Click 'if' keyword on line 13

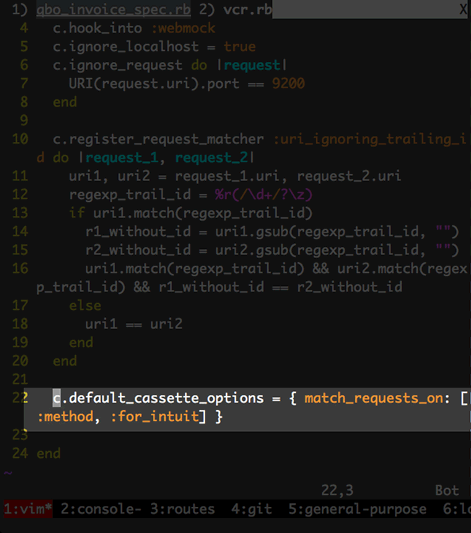(77, 213)
